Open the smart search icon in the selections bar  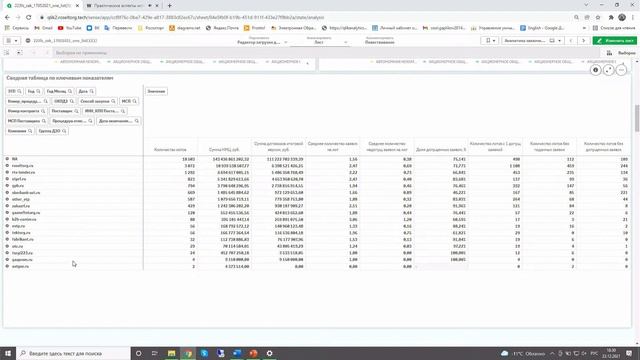(7, 53)
